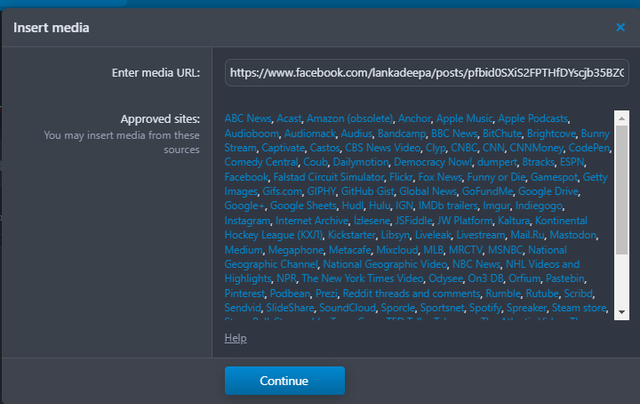This screenshot has width=640, height=404.
Task: Open the Flickr link
Action: (401, 177)
